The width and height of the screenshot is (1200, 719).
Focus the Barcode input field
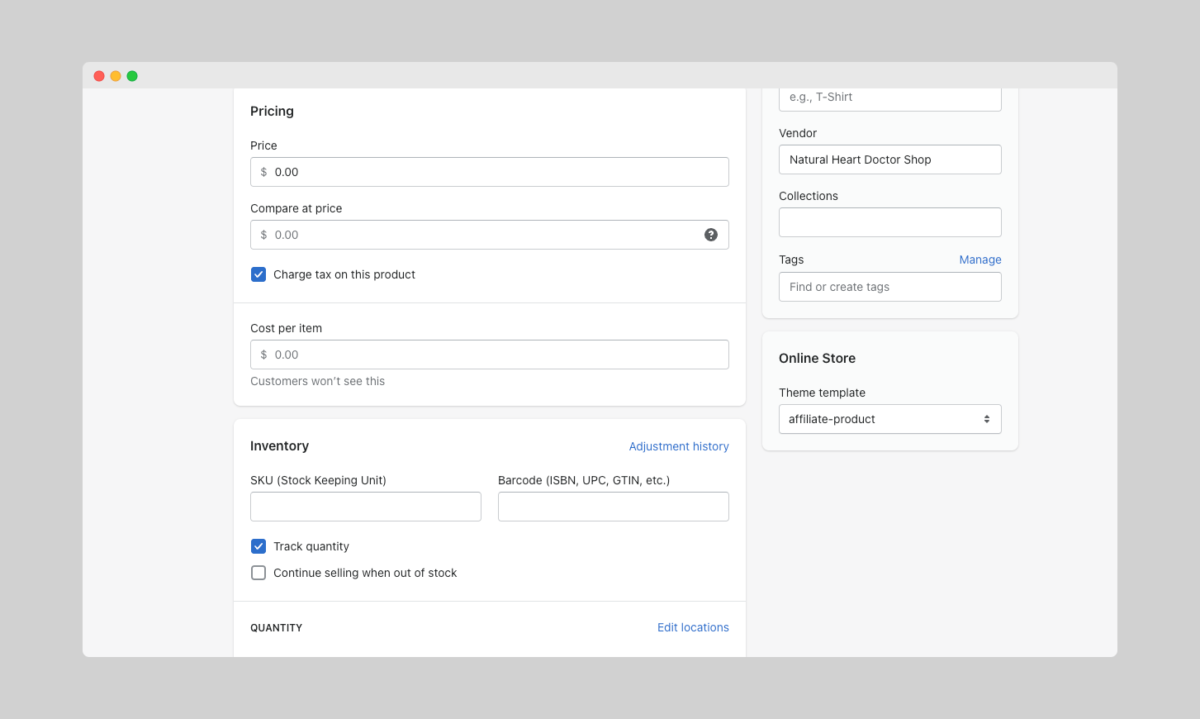(x=613, y=507)
